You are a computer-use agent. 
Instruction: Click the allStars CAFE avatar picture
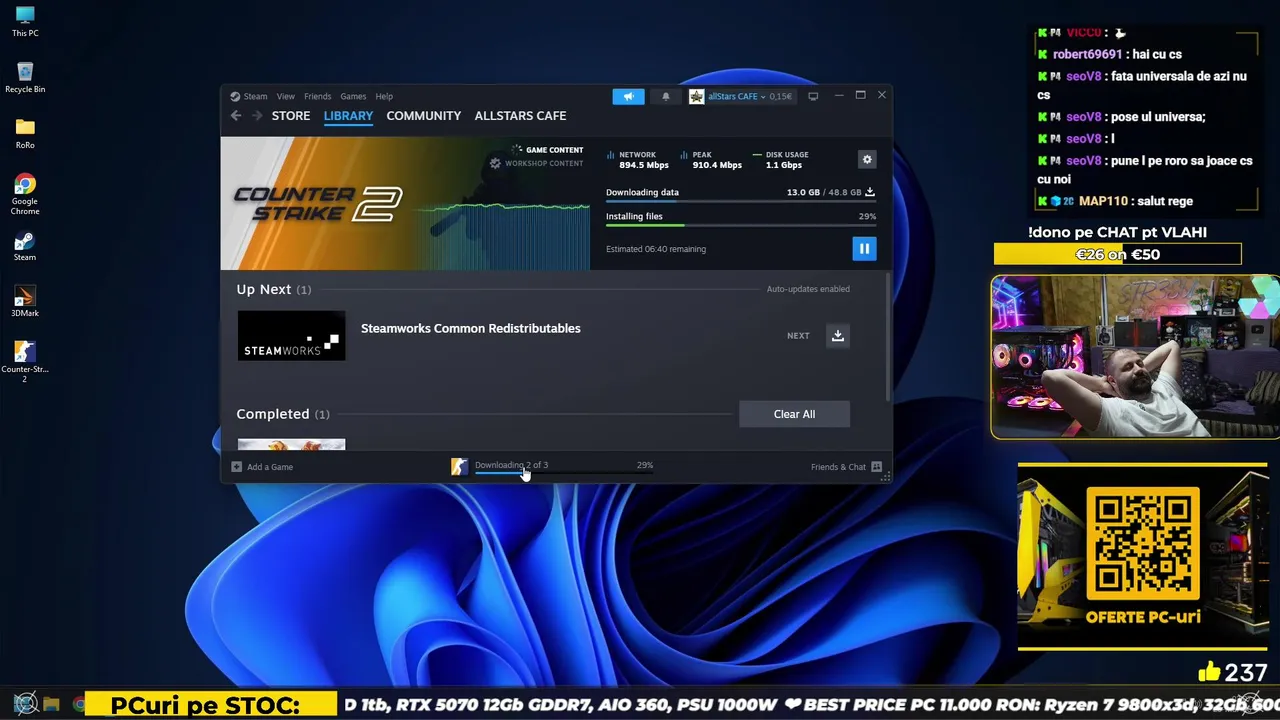click(x=696, y=96)
